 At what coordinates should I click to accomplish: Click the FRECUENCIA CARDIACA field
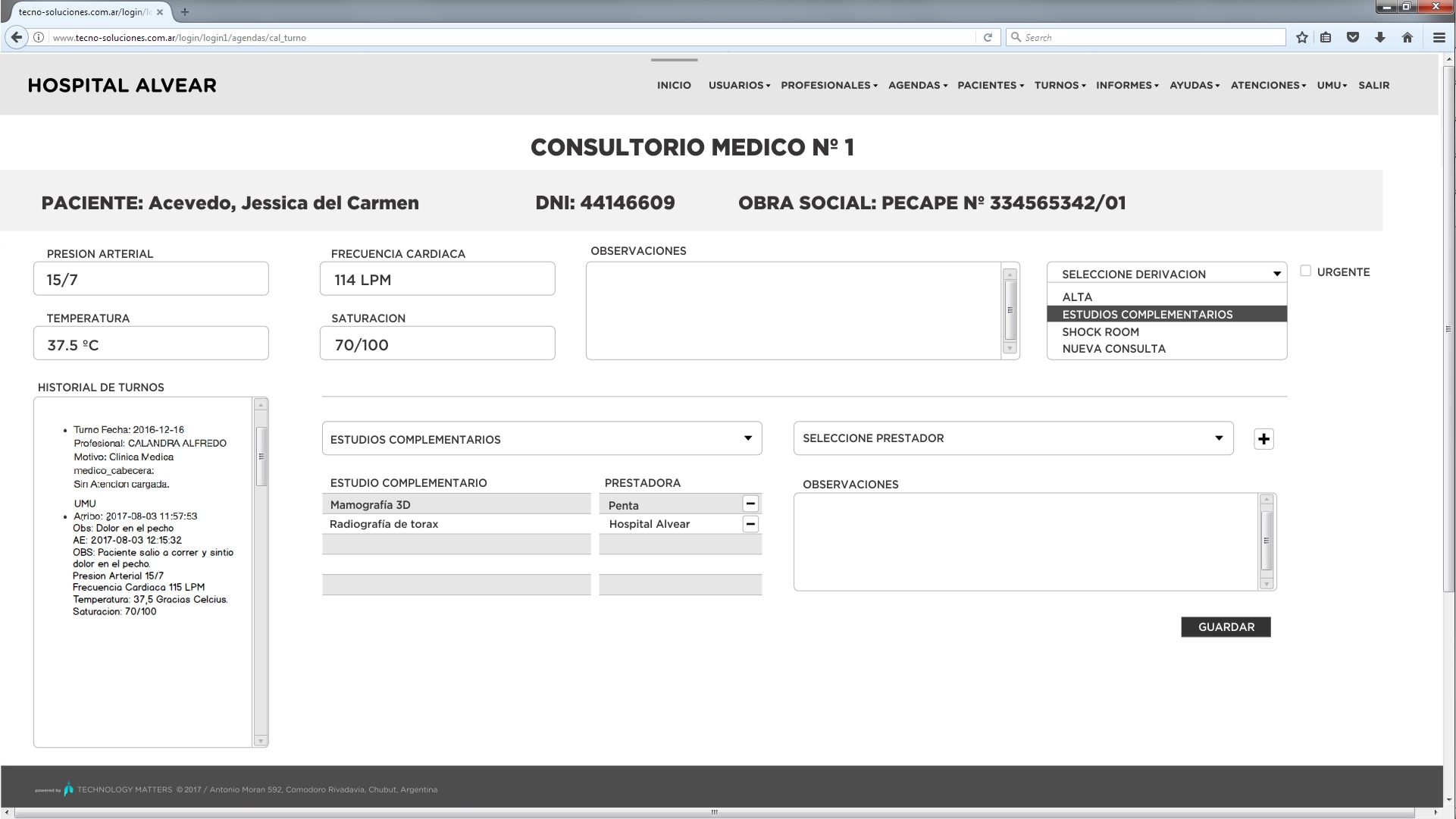pyautogui.click(x=437, y=278)
